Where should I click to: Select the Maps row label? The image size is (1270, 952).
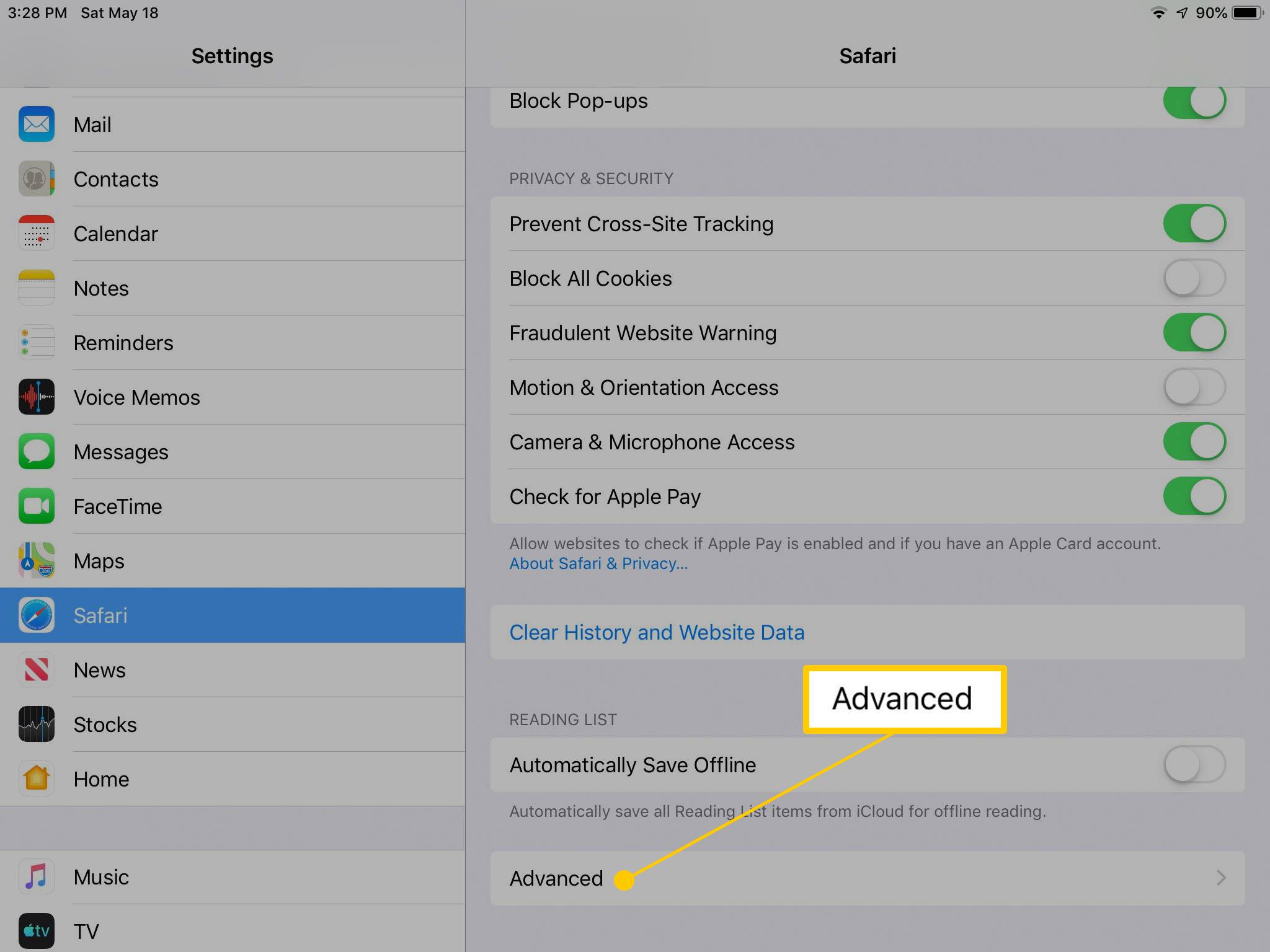click(x=99, y=562)
